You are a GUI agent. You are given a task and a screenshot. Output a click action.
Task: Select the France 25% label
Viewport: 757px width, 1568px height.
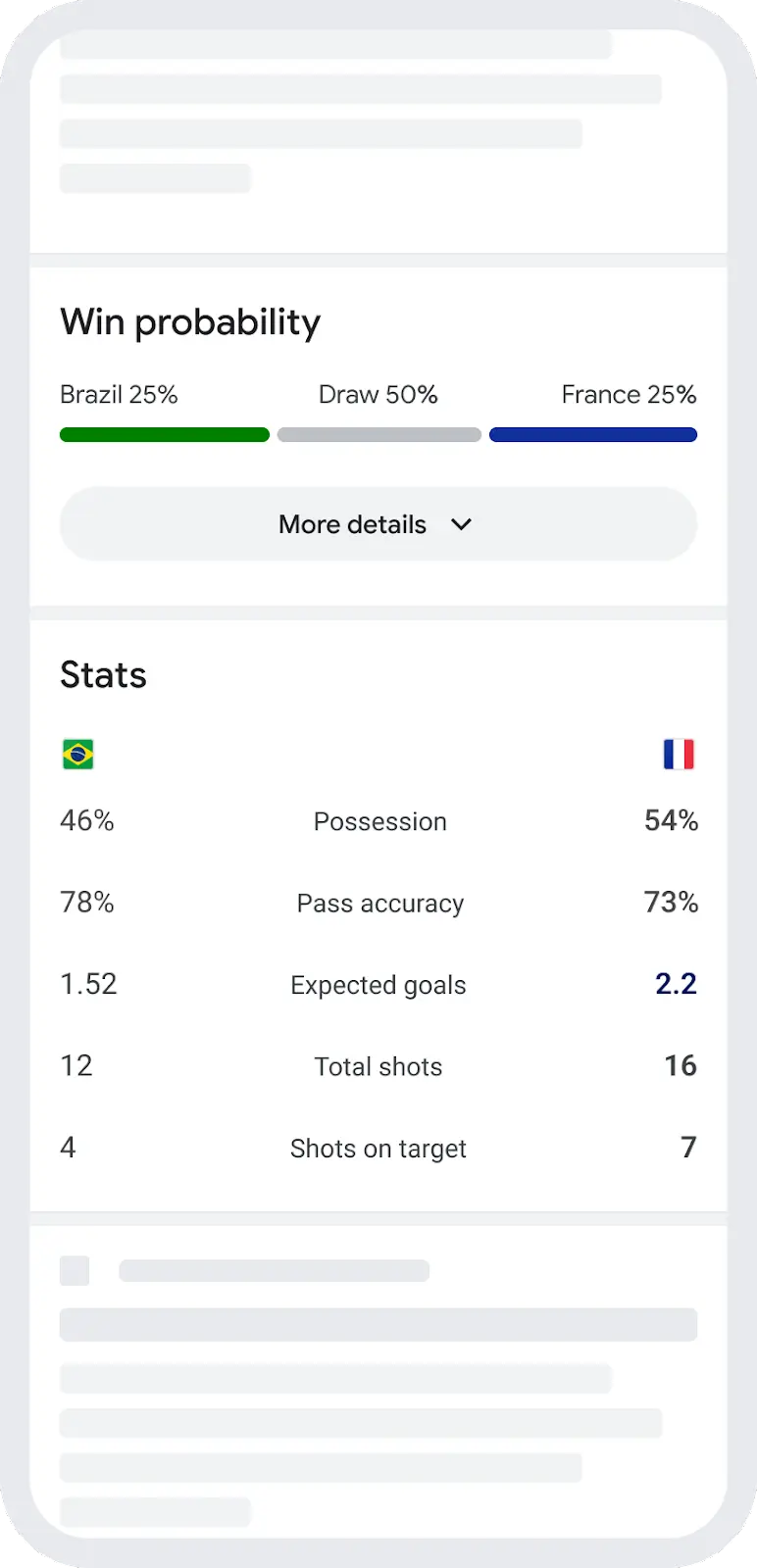[x=629, y=395]
